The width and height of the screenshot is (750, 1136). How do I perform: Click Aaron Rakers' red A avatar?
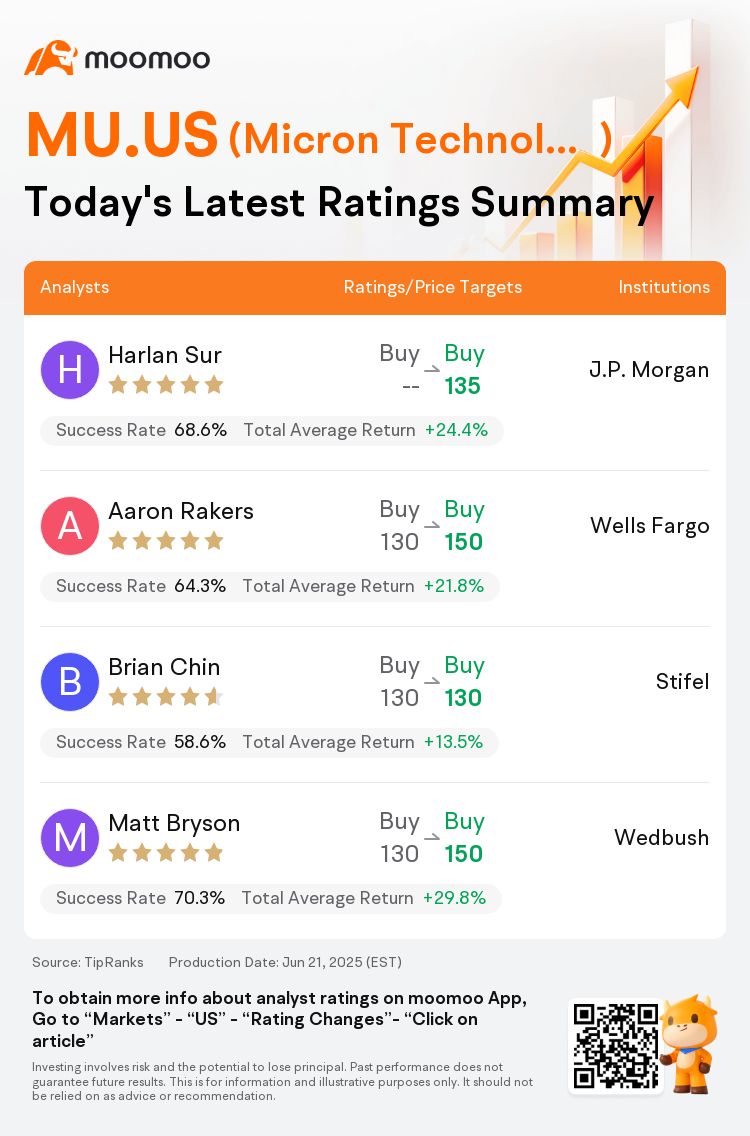click(x=70, y=526)
